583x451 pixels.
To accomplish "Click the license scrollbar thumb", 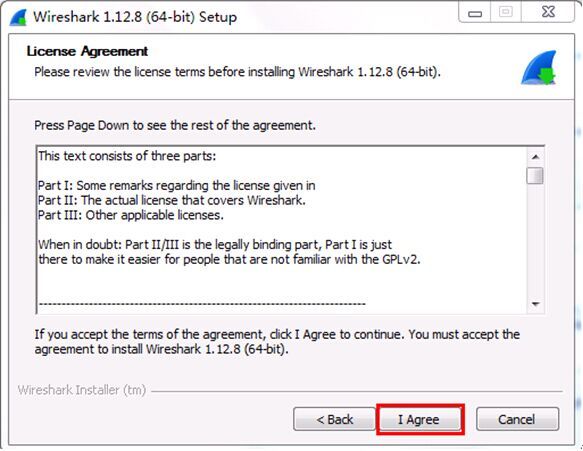I will 535,175.
